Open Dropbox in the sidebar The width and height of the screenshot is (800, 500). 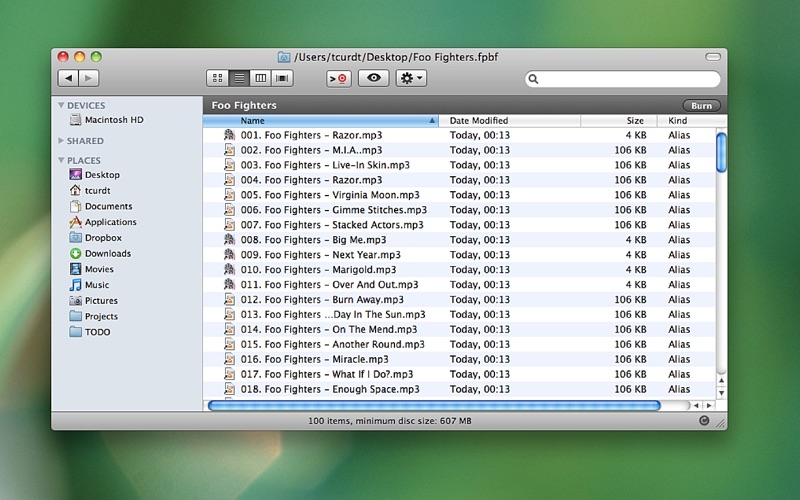[96, 238]
